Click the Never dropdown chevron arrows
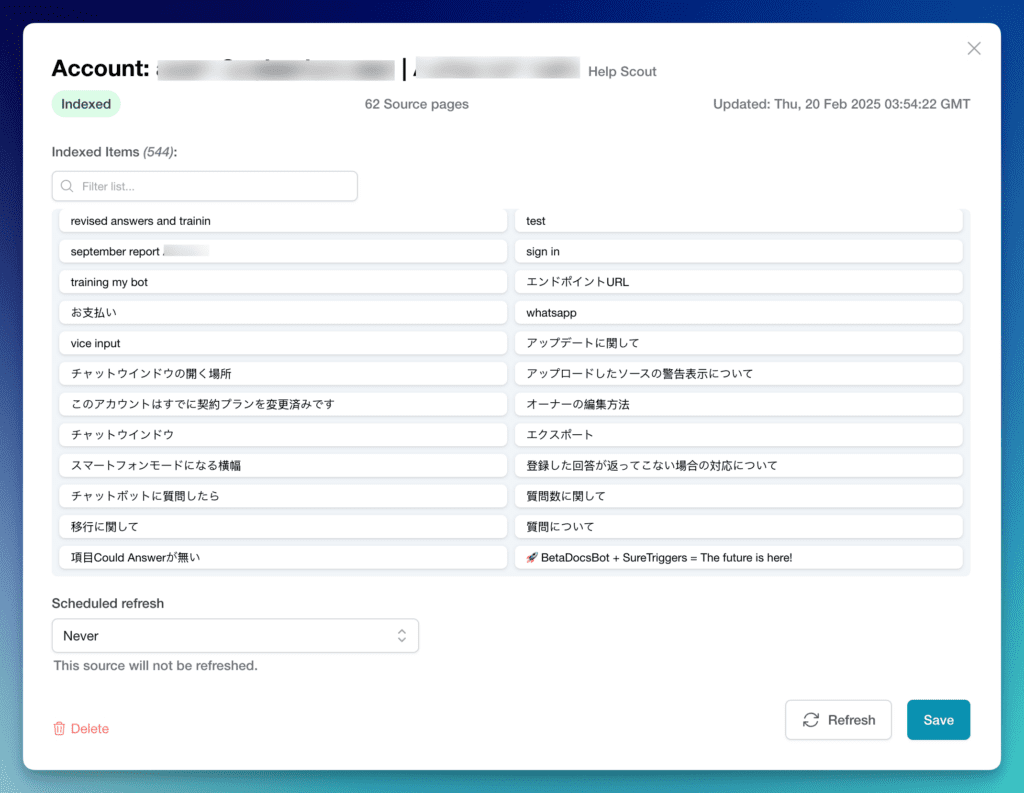1024x793 pixels. (401, 636)
